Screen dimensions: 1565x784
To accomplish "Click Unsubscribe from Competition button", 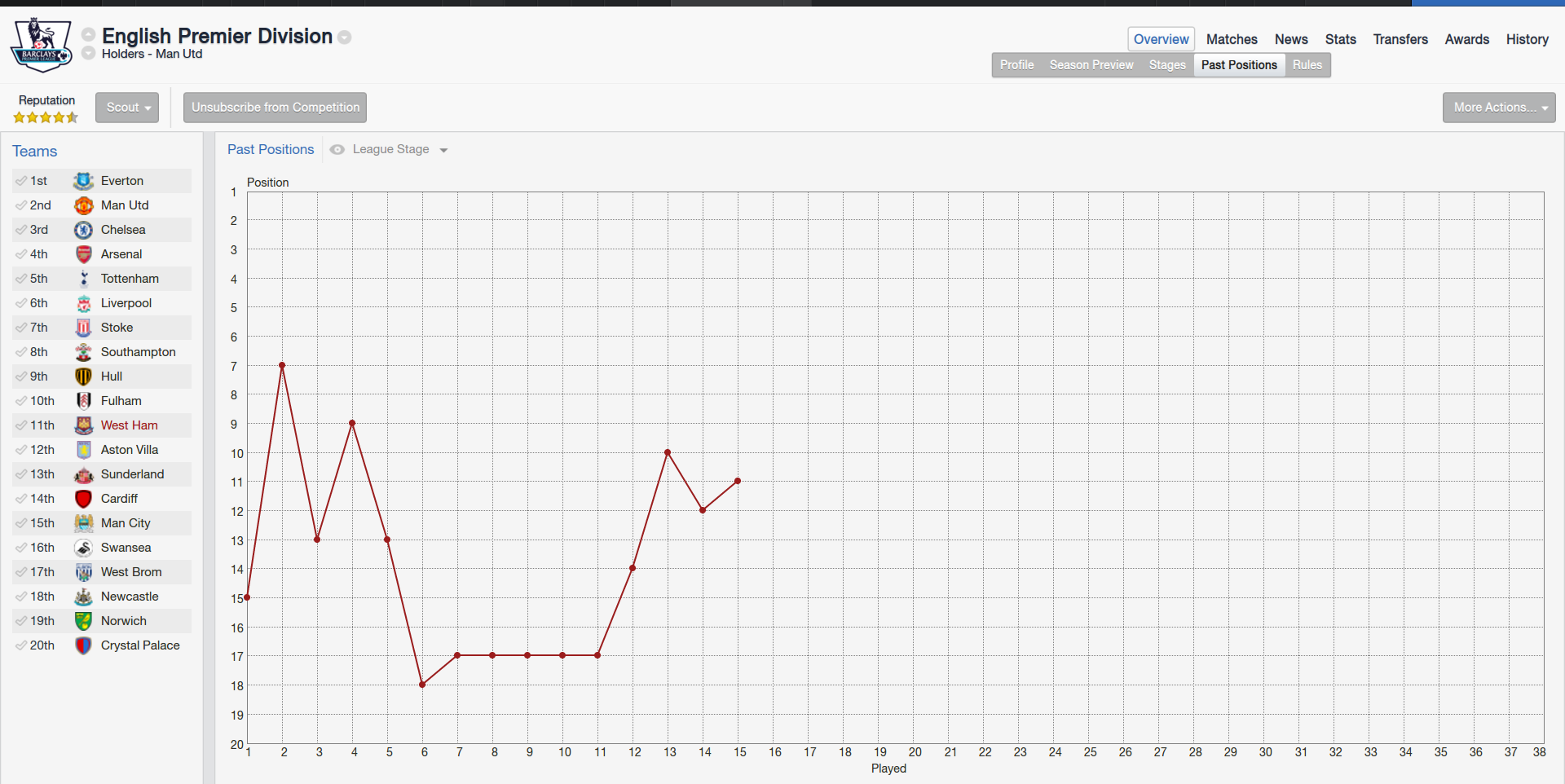I will point(275,108).
